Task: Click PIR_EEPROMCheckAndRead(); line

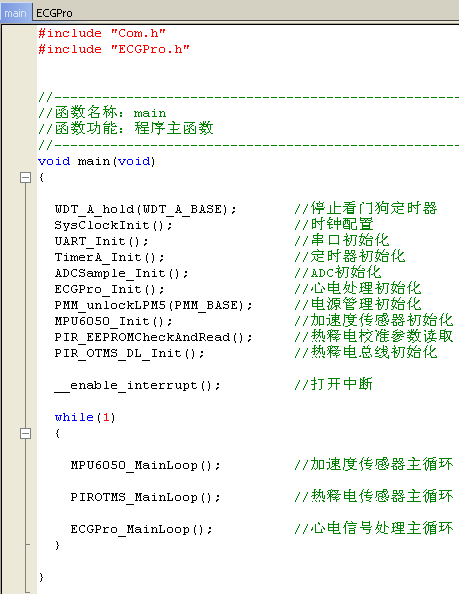Action: click(153, 337)
